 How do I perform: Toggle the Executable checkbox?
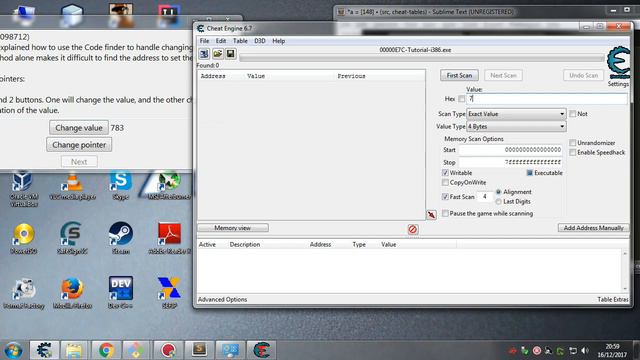[x=530, y=173]
